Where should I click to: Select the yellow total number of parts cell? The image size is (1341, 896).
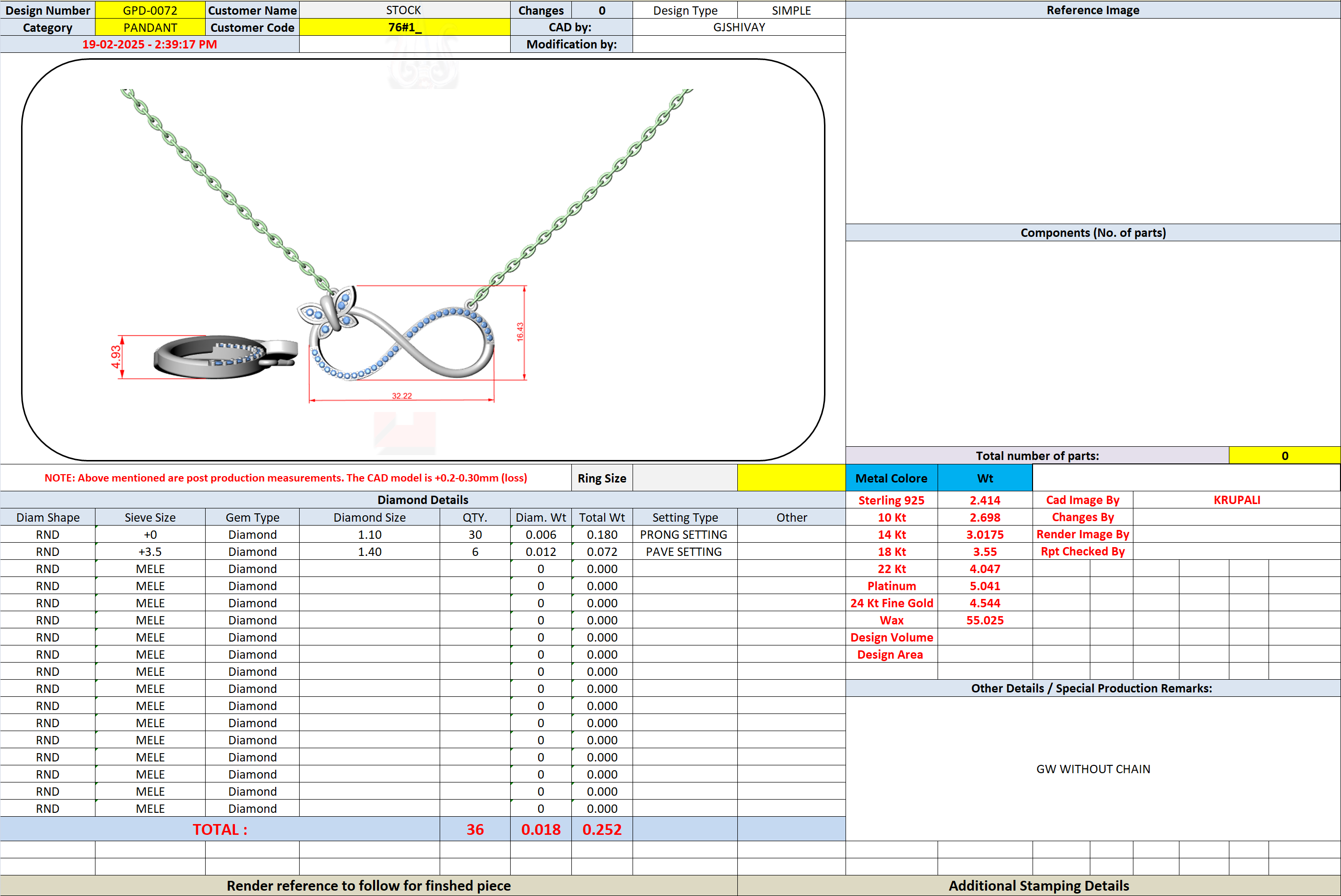[x=1284, y=456]
